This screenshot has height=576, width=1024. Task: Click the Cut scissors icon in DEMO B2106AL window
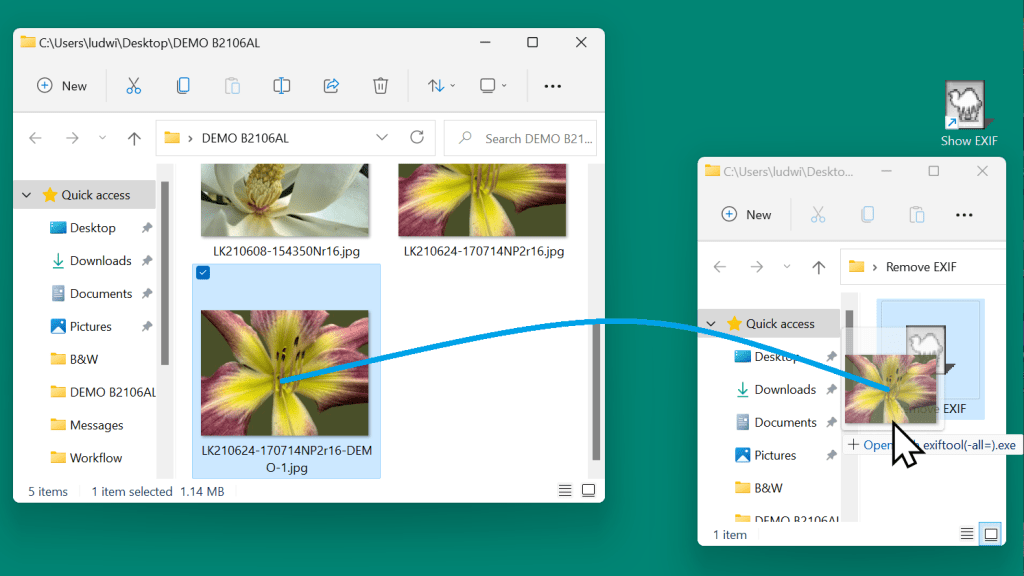click(x=134, y=86)
